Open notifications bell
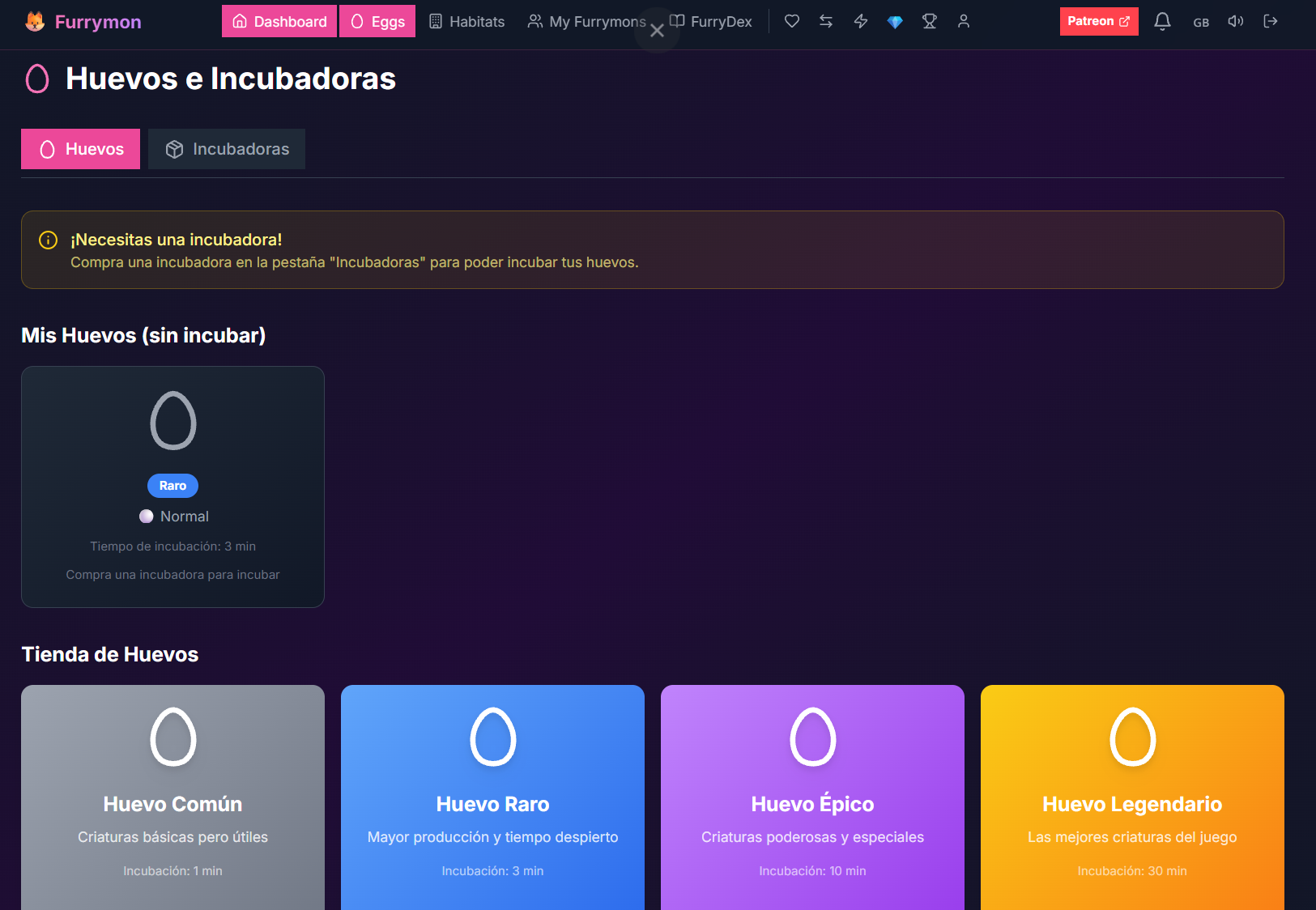1316x910 pixels. click(1162, 21)
